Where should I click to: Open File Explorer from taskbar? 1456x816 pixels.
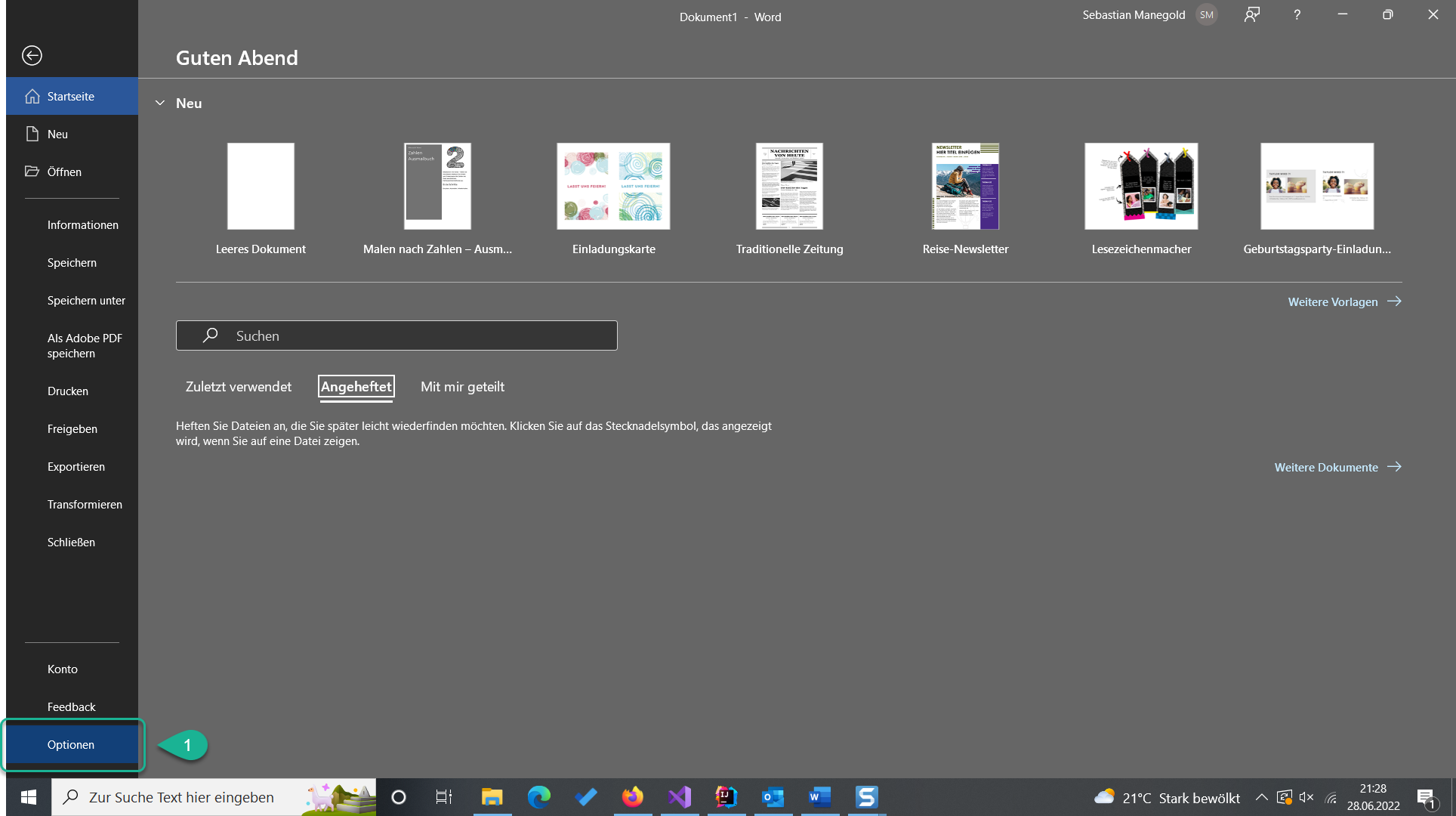click(492, 797)
